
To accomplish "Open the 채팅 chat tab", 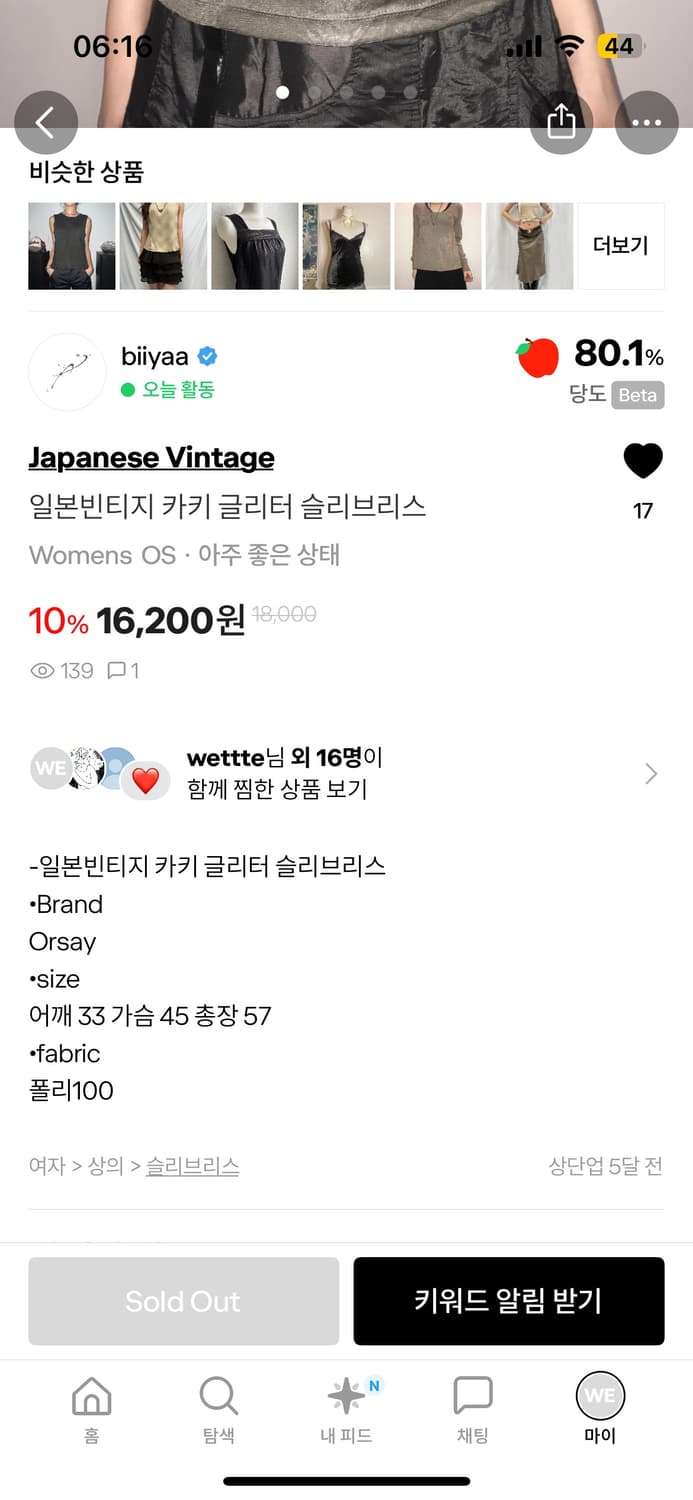I will click(473, 1408).
